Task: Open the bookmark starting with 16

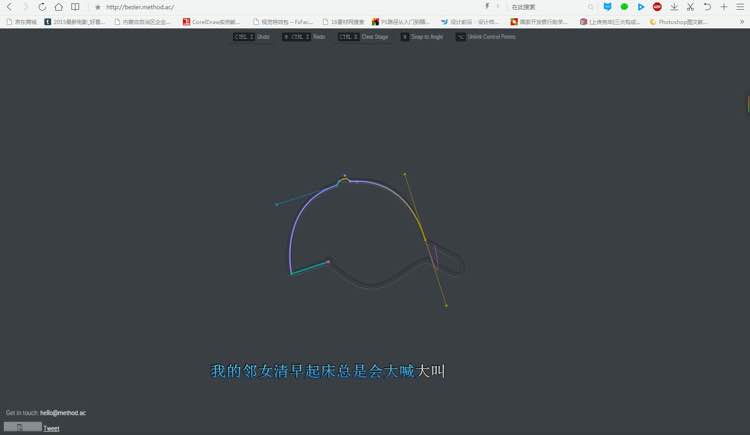Action: (343, 22)
